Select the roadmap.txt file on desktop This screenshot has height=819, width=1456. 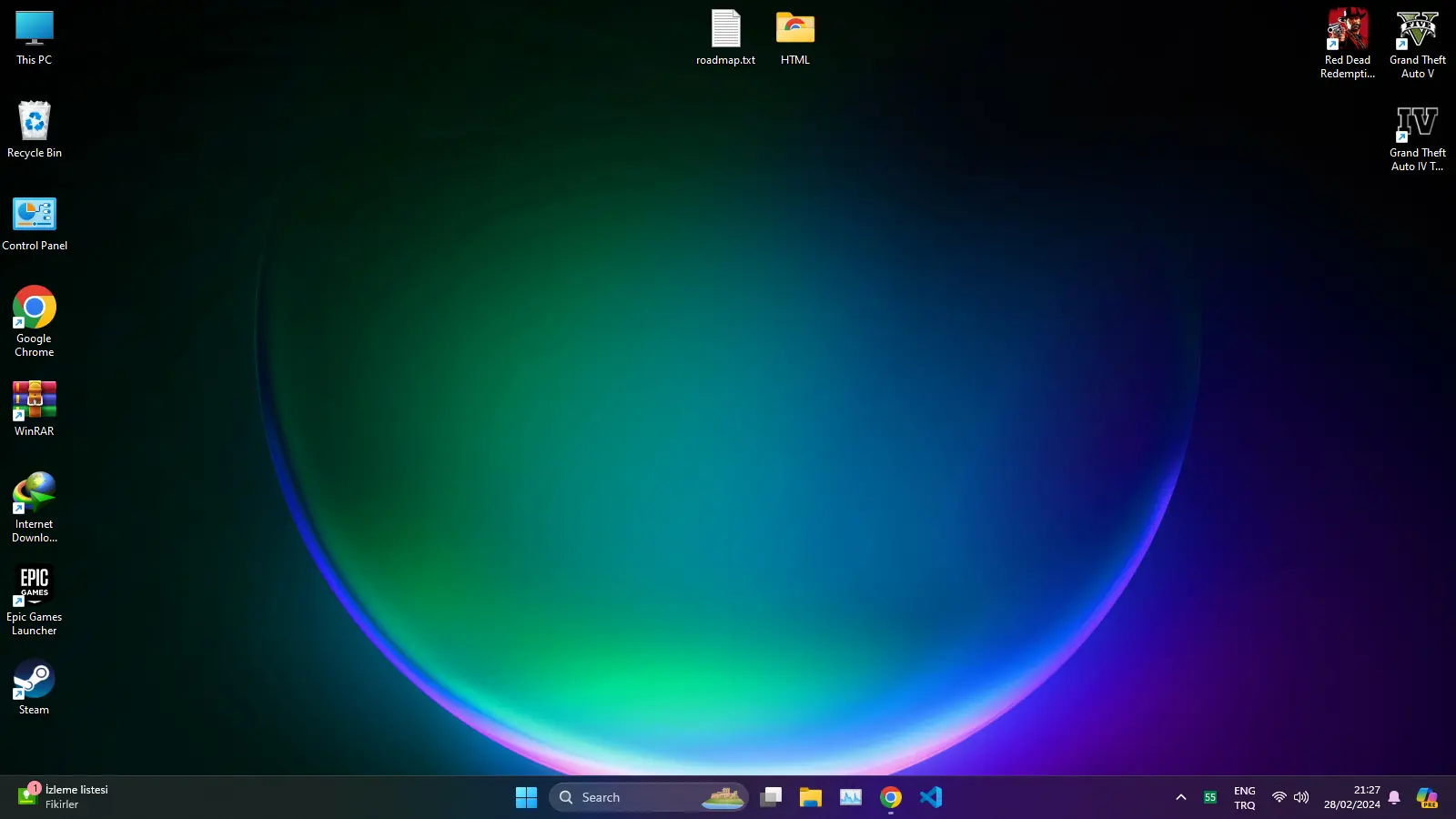(726, 38)
